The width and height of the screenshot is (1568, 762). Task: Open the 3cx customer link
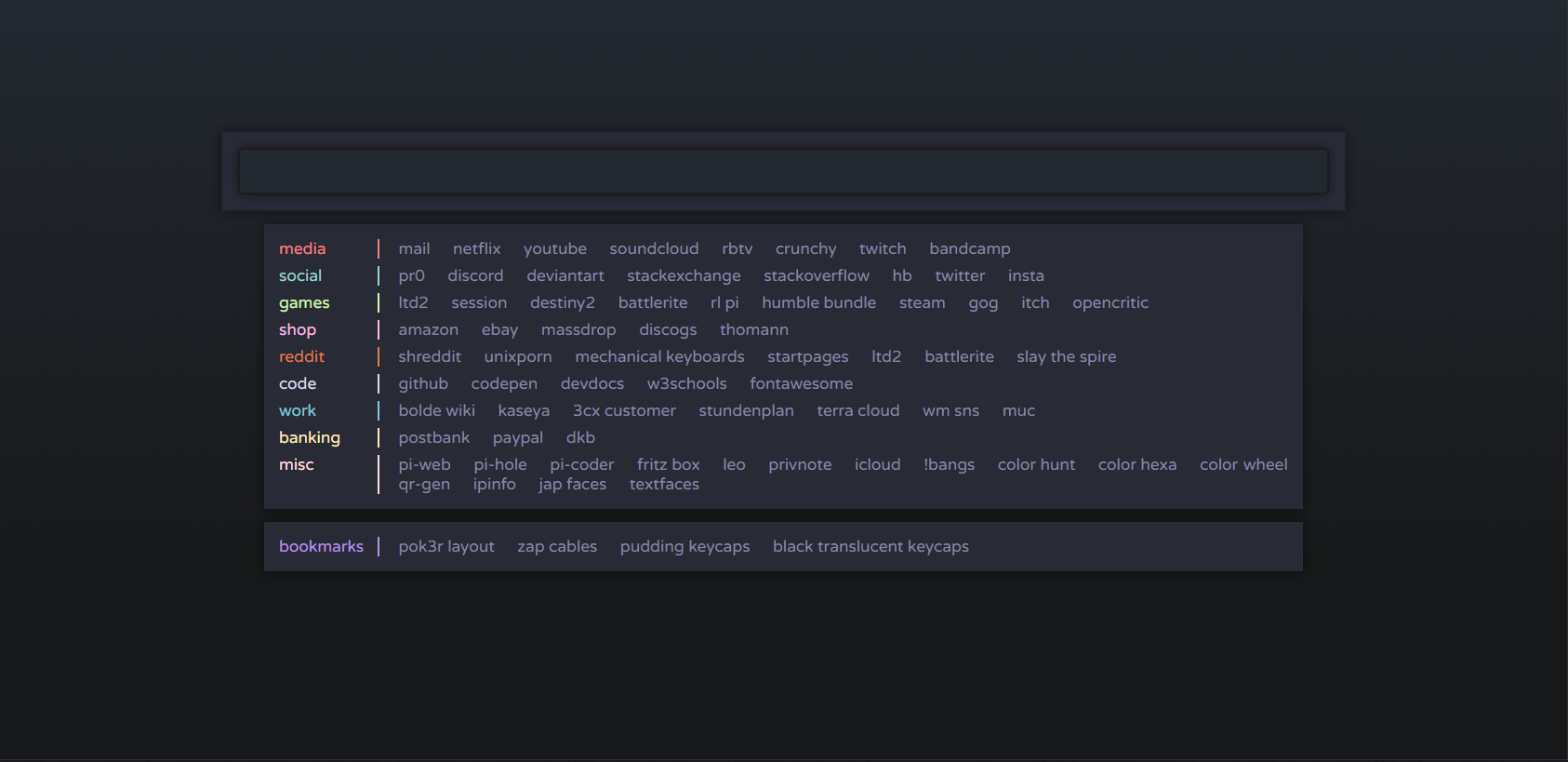click(x=624, y=410)
